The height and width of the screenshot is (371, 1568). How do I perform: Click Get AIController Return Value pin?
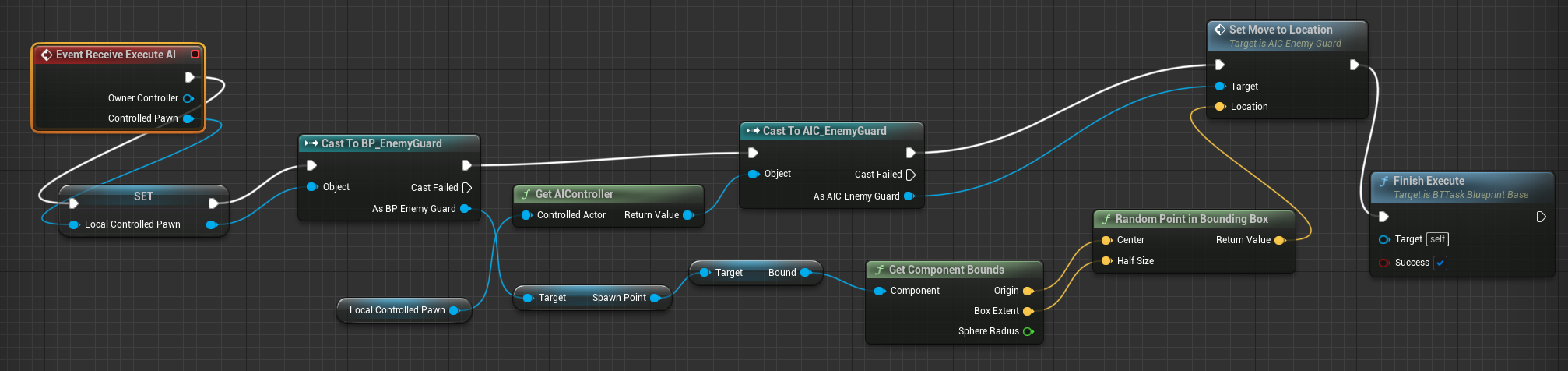click(688, 215)
